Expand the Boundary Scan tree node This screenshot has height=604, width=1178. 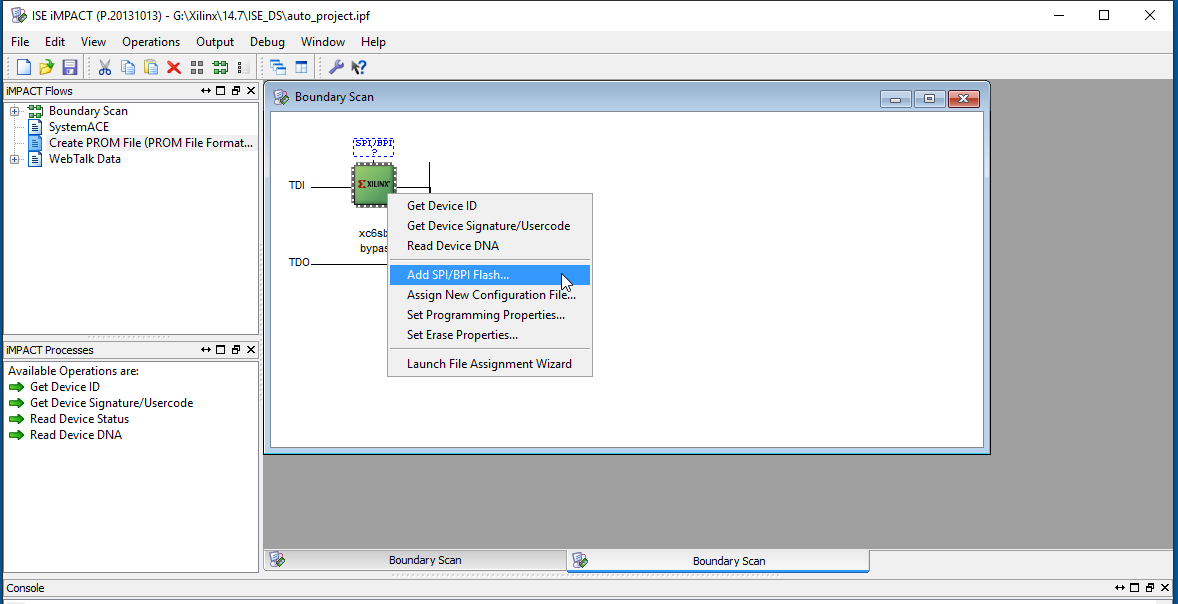(x=15, y=111)
